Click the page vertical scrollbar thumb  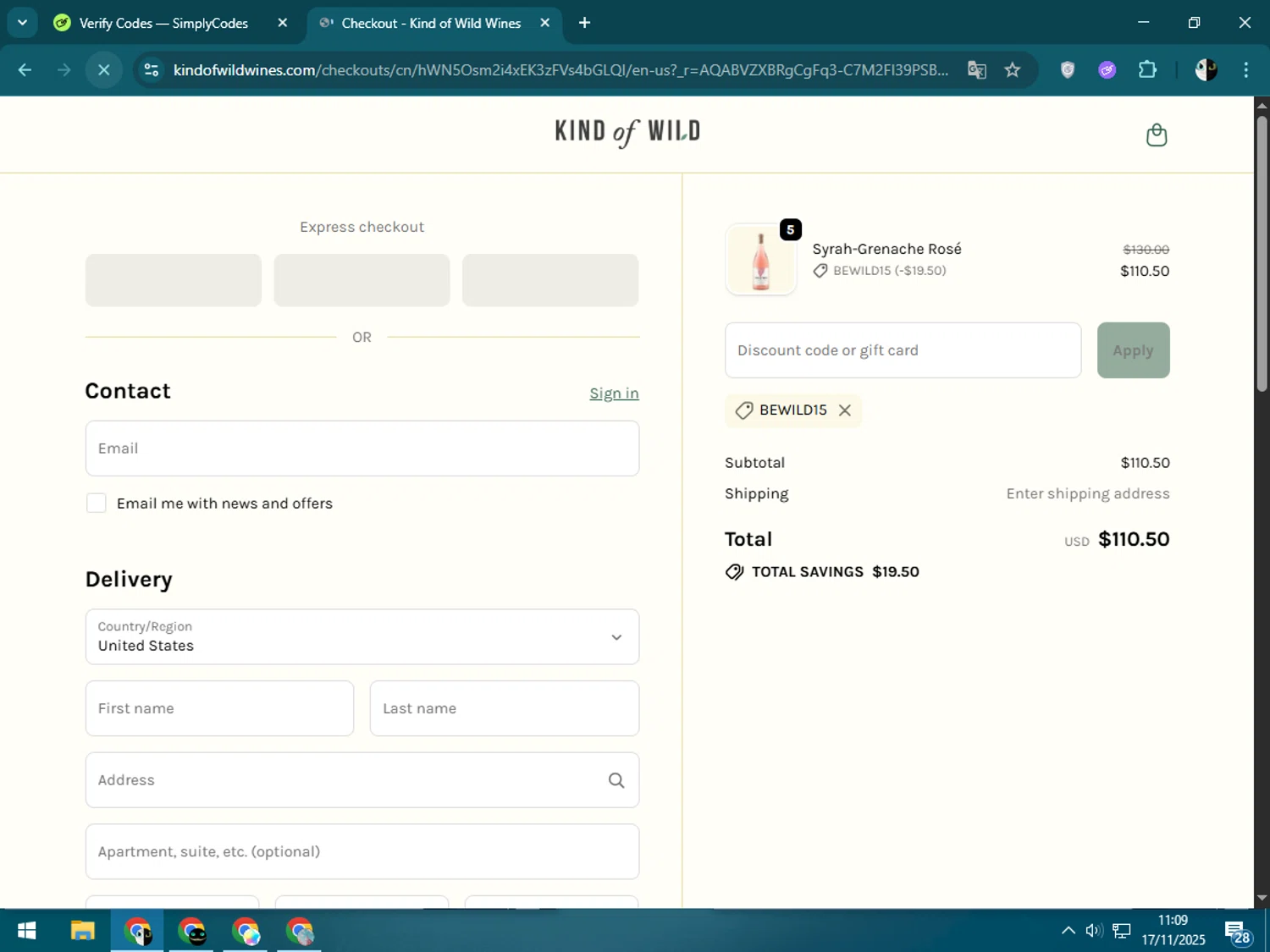1262,254
